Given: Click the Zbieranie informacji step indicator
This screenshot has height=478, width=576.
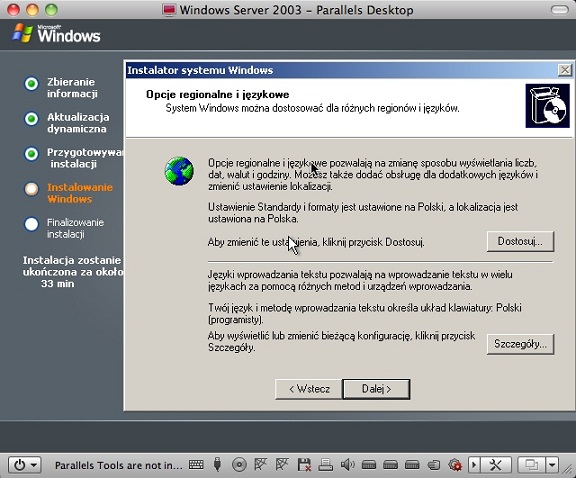Looking at the screenshot, I should click(31, 84).
